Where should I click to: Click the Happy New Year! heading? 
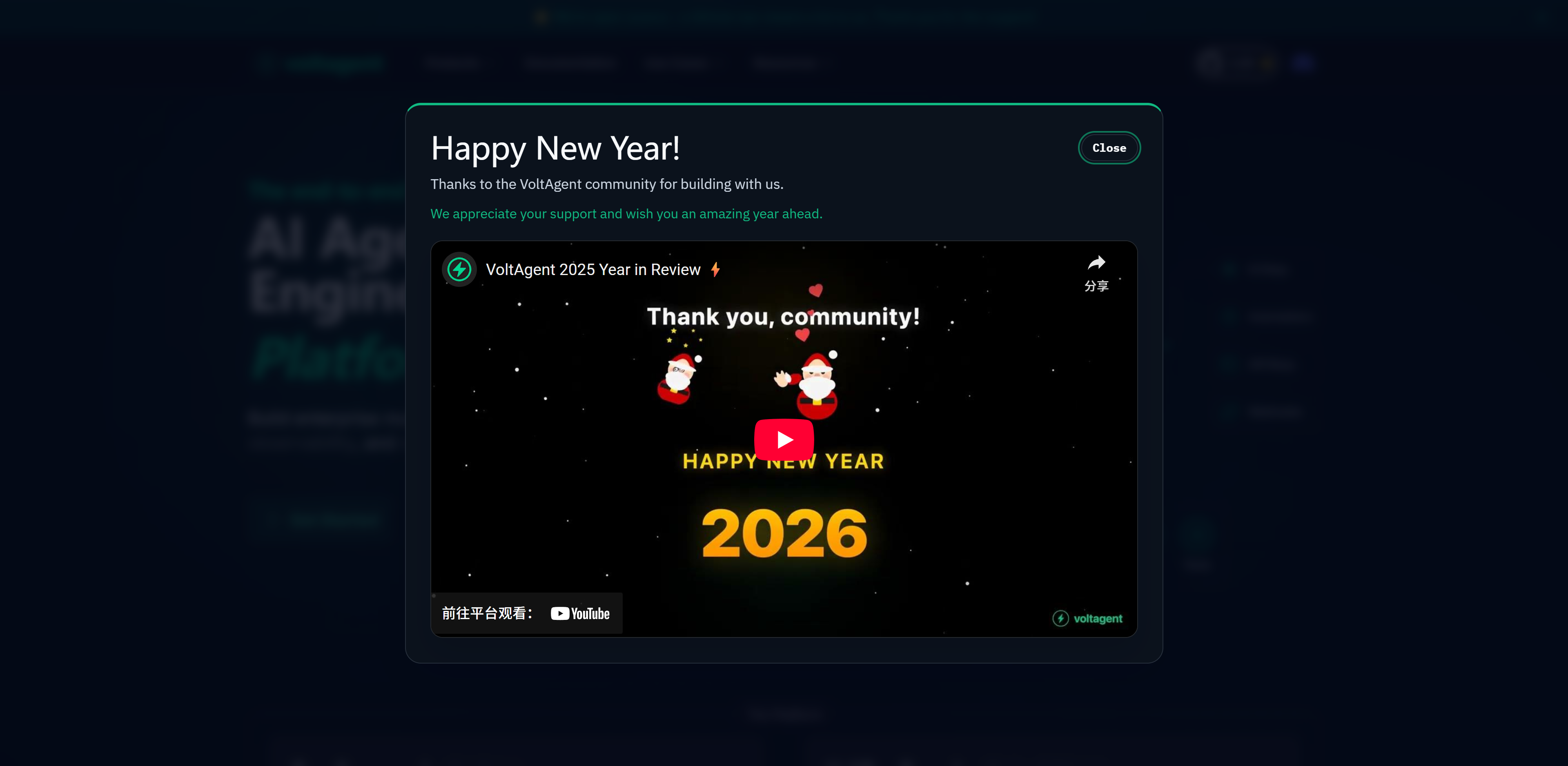(x=555, y=149)
